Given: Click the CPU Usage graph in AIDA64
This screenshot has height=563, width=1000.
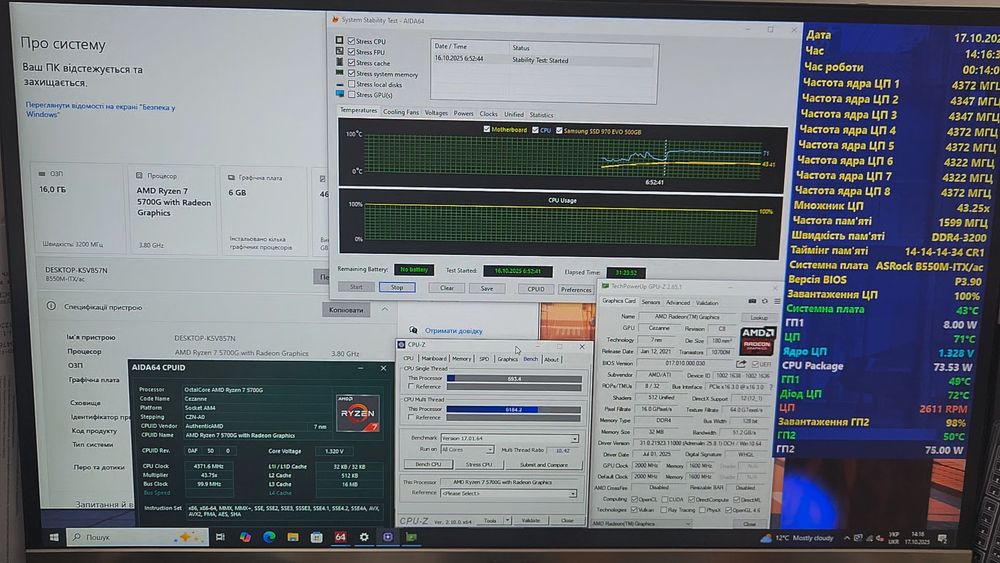Looking at the screenshot, I should tap(561, 223).
